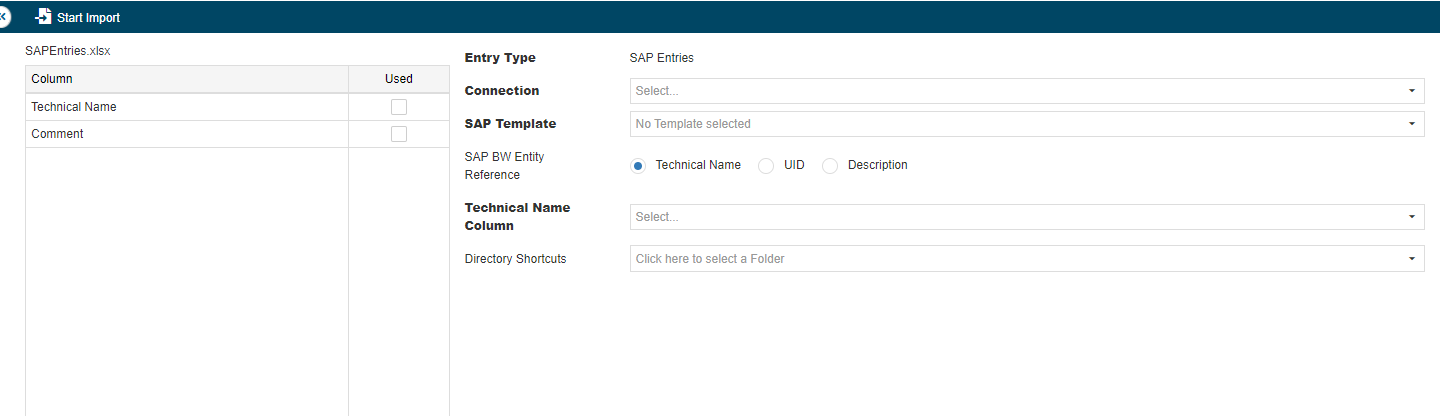The image size is (1440, 416).
Task: Click the Column table header
Action: coord(186,79)
